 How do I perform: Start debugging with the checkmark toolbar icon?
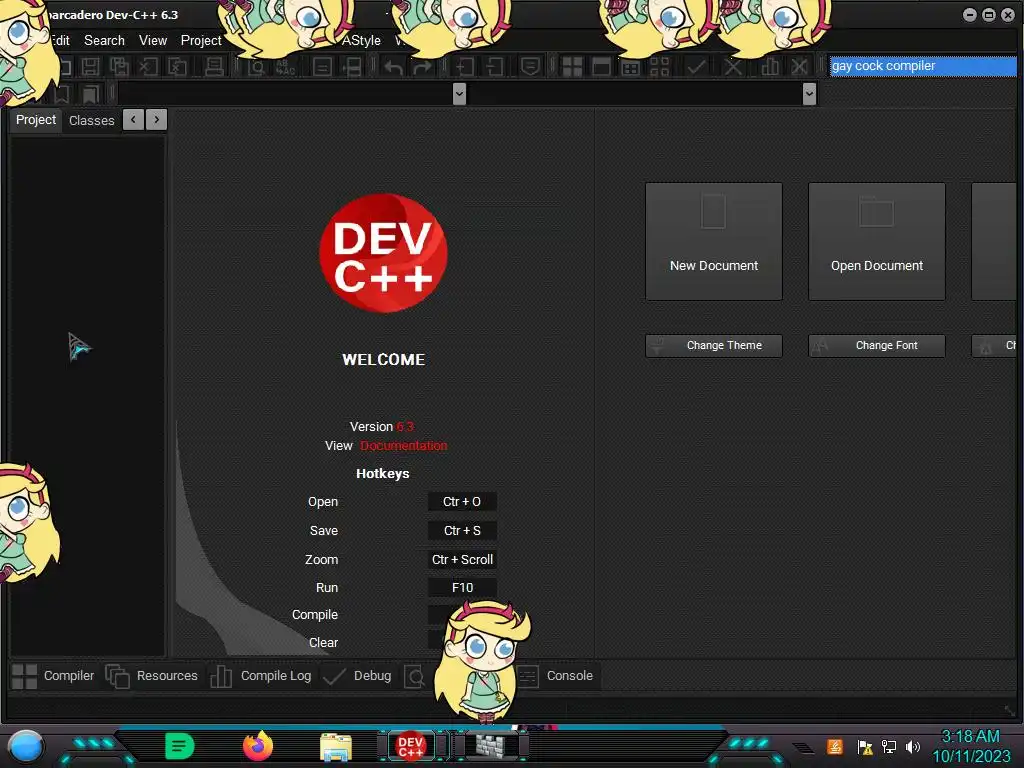coord(697,66)
